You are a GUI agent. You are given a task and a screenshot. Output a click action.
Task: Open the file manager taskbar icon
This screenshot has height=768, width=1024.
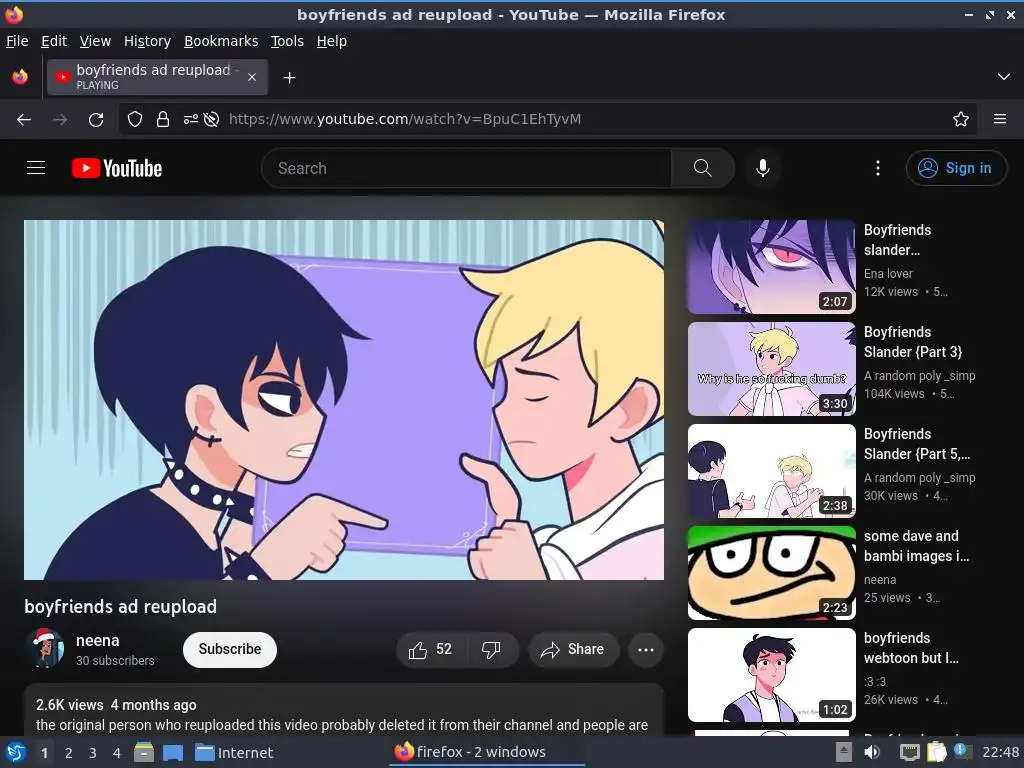tap(144, 752)
